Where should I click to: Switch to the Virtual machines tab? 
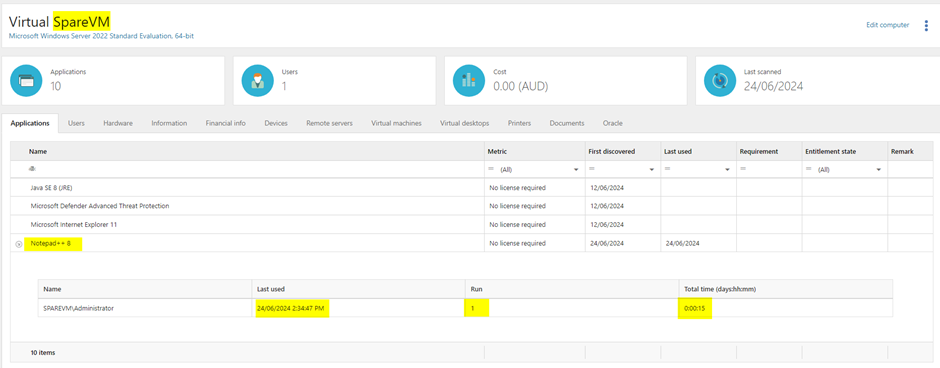point(396,123)
